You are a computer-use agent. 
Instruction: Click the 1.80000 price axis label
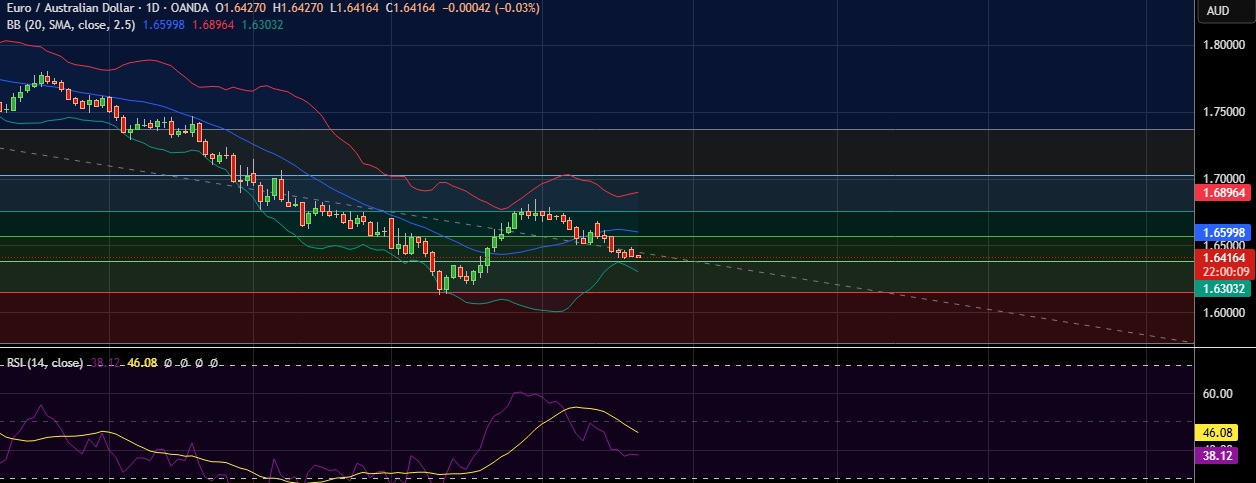tap(1225, 45)
